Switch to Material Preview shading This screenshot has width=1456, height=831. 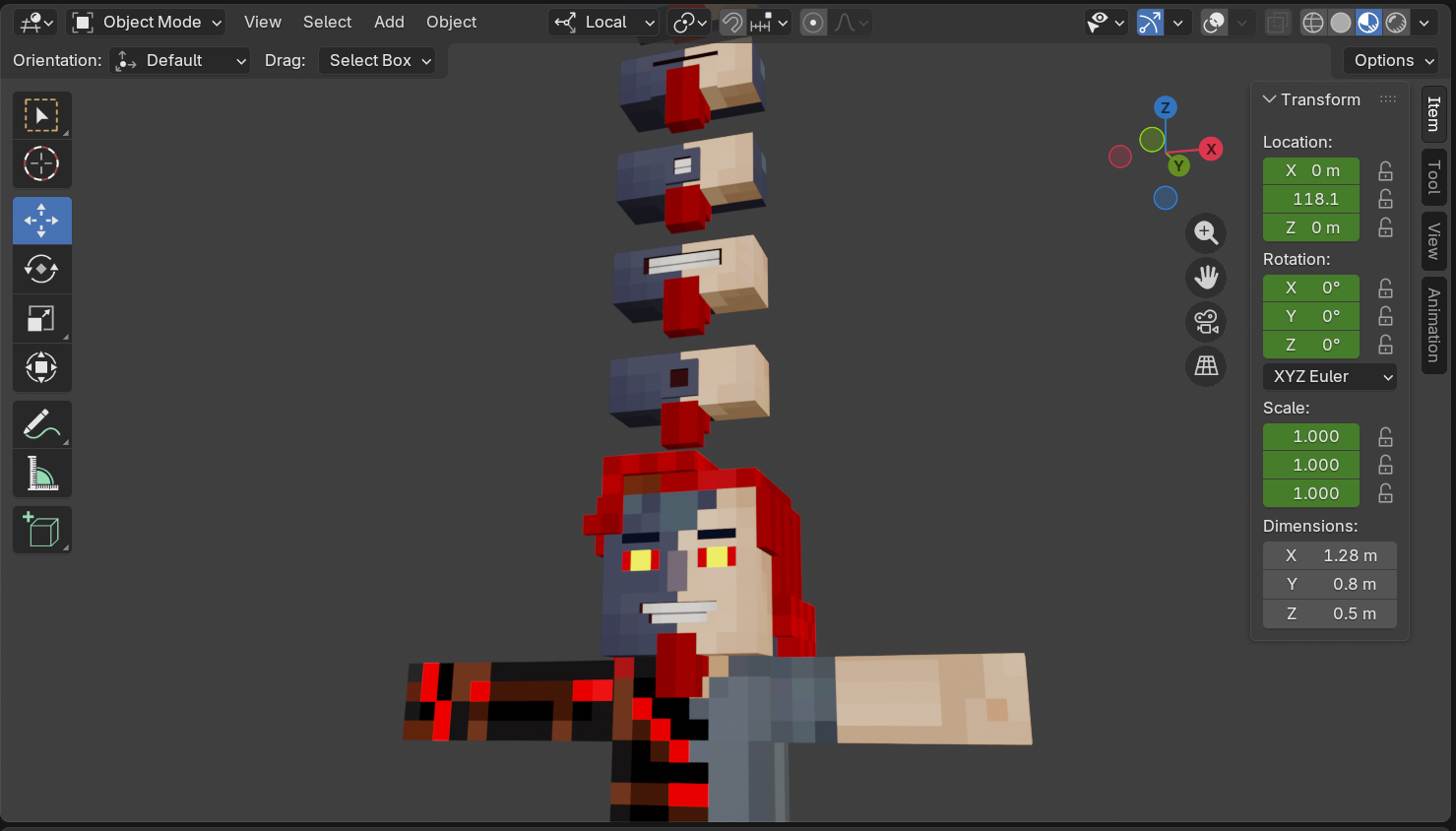click(x=1368, y=23)
